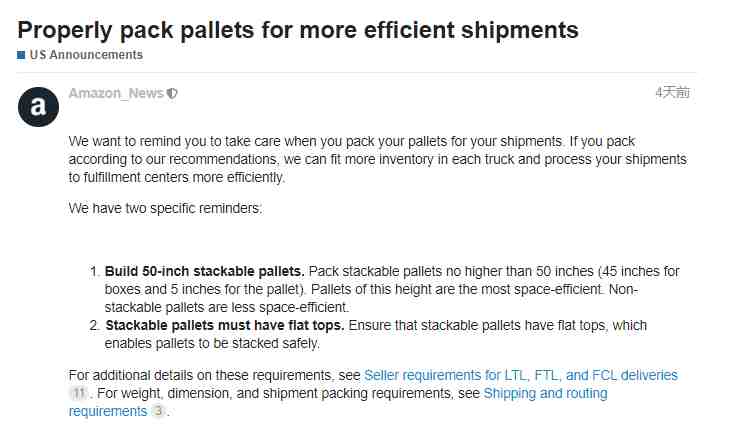
Task: Click list item number 2 marker
Action: [x=95, y=325]
